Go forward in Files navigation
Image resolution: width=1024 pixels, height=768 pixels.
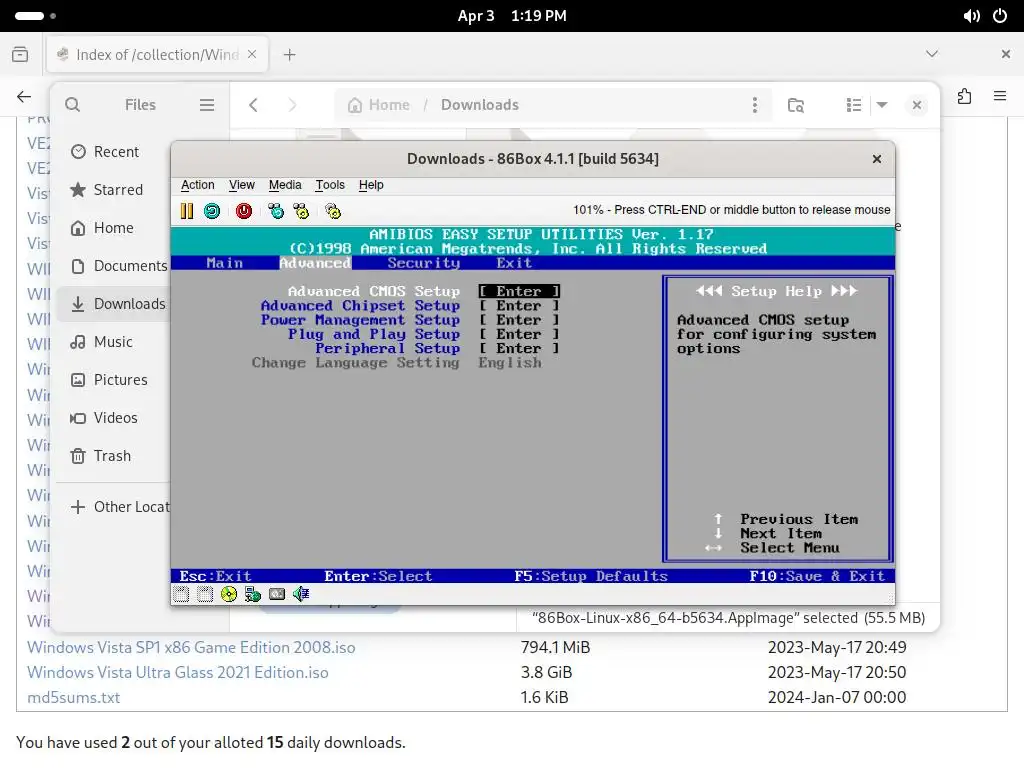click(x=292, y=104)
